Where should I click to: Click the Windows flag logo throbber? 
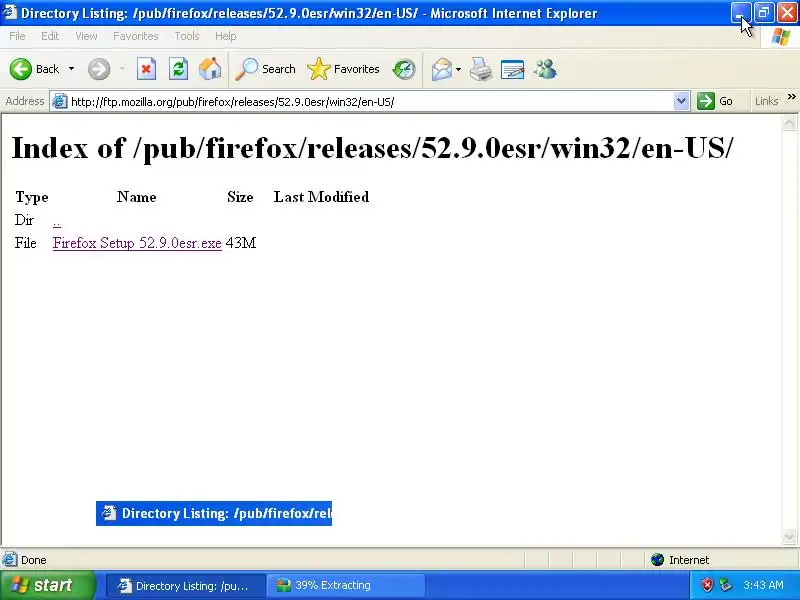point(781,37)
